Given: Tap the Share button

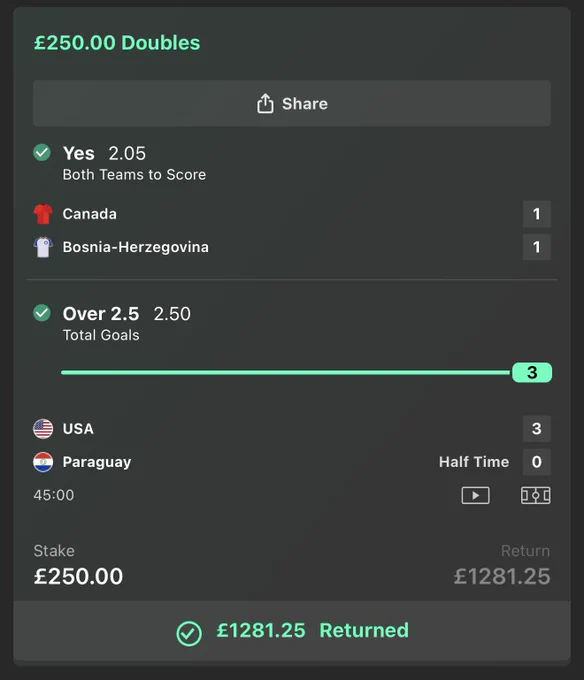Looking at the screenshot, I should (292, 103).
